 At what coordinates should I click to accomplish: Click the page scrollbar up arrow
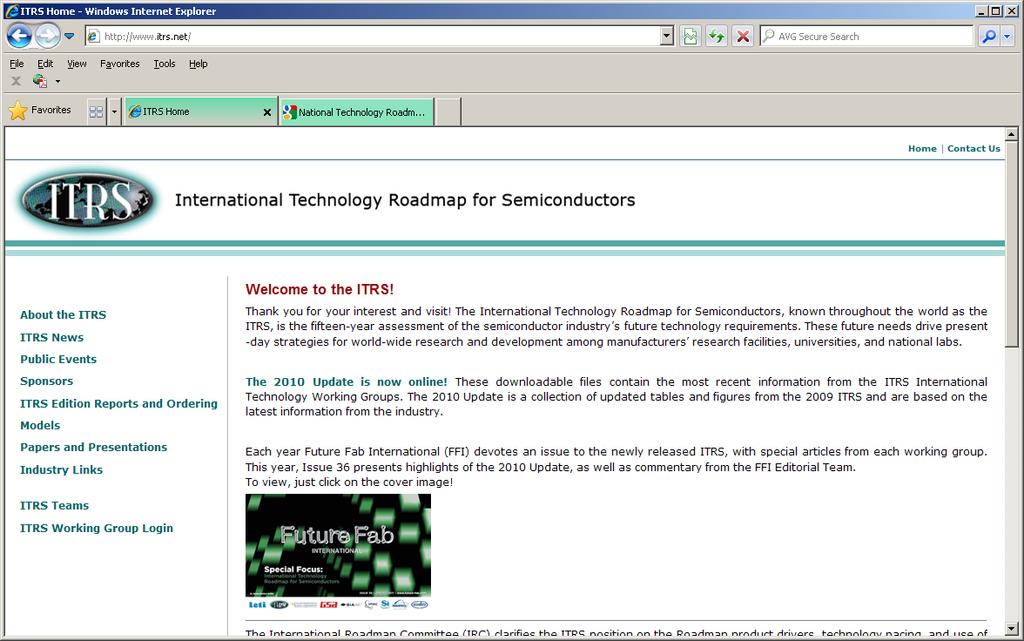(x=1012, y=134)
